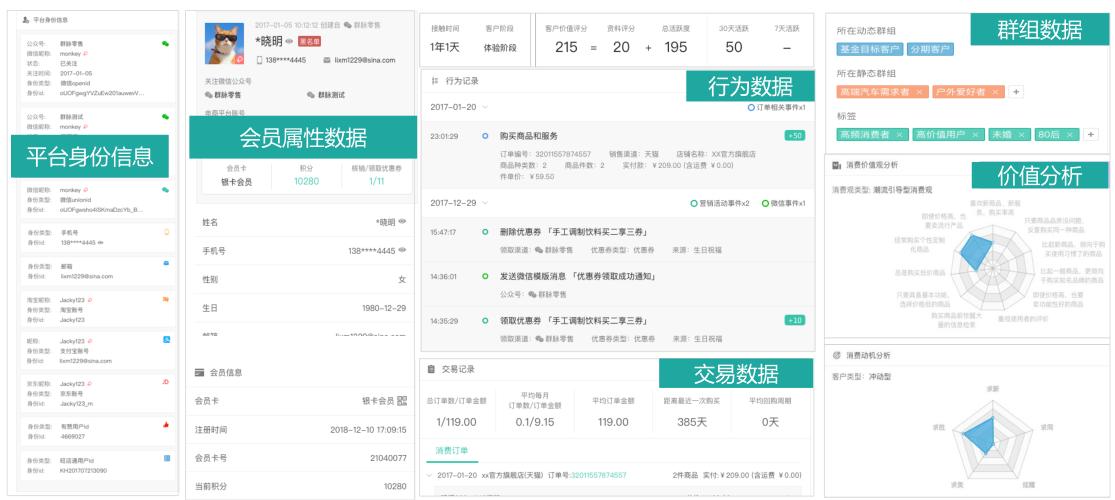Click the 行为记录 filter icon

434,80
